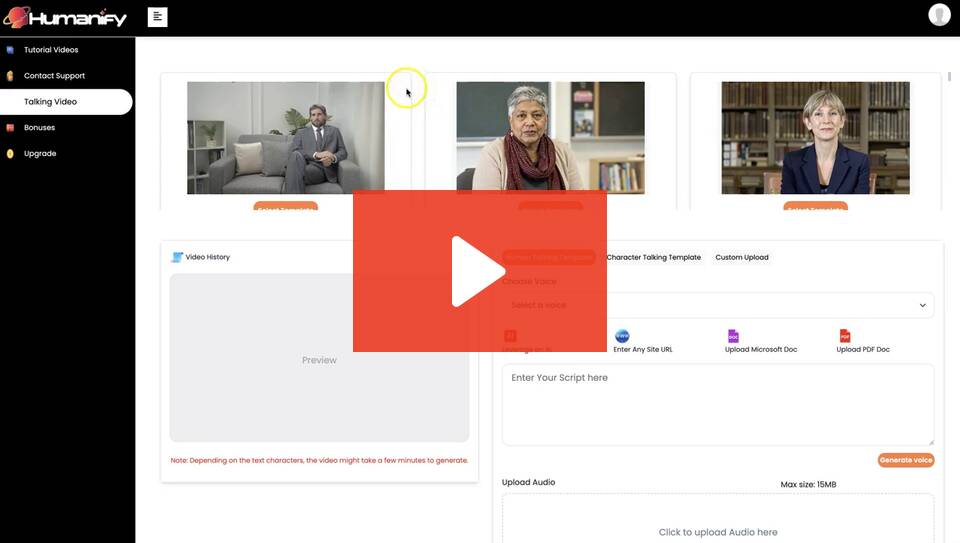Click the Upload Audio label
The width and height of the screenshot is (960, 543).
pyautogui.click(x=528, y=482)
